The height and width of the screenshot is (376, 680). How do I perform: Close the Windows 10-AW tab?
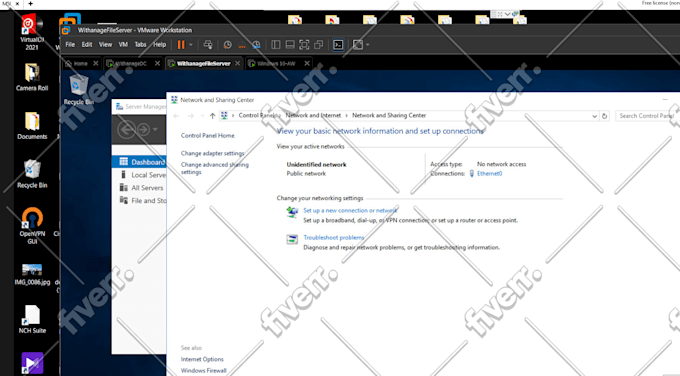point(307,63)
